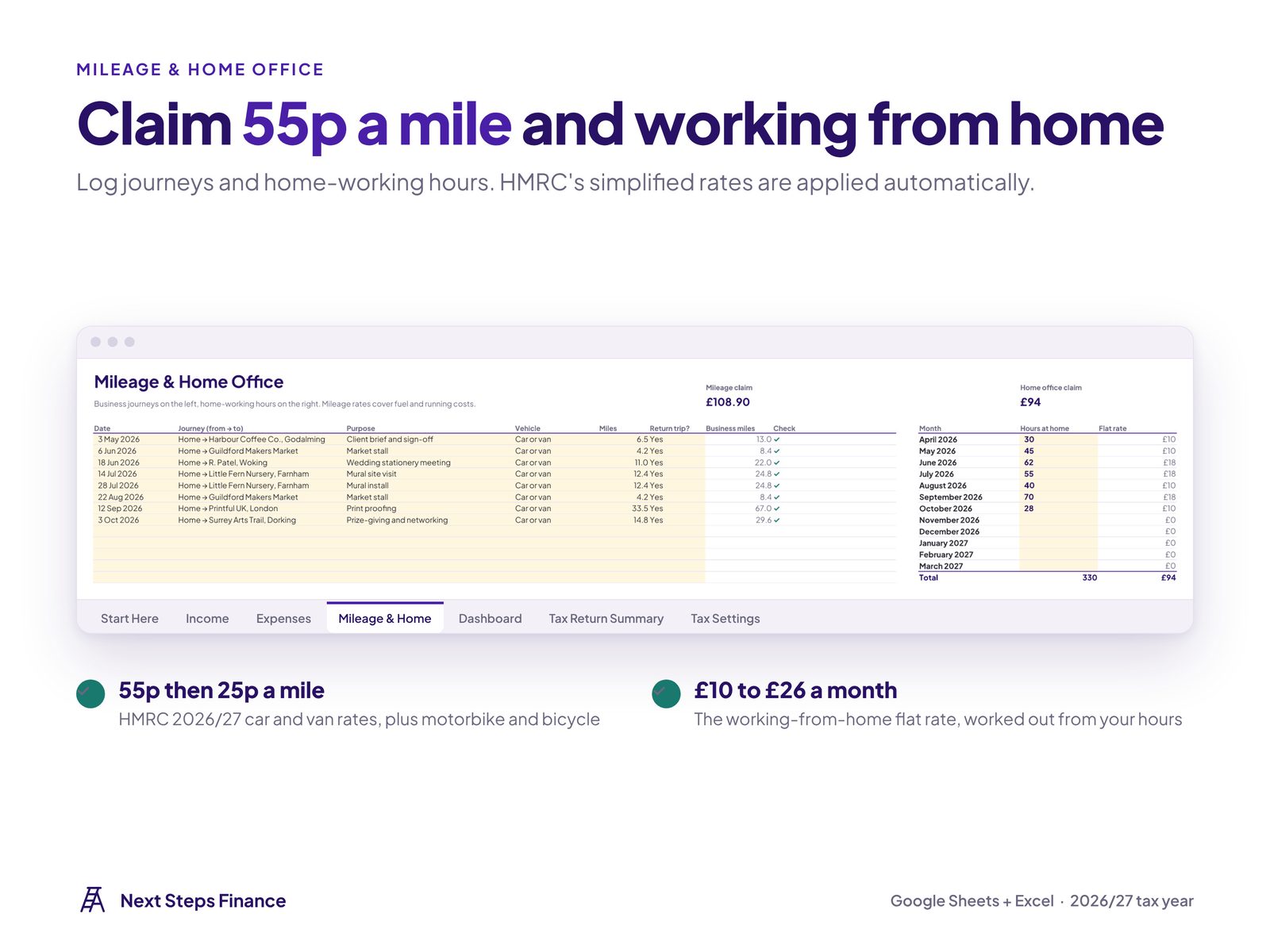Switch to the Tax Settings tab

click(725, 619)
